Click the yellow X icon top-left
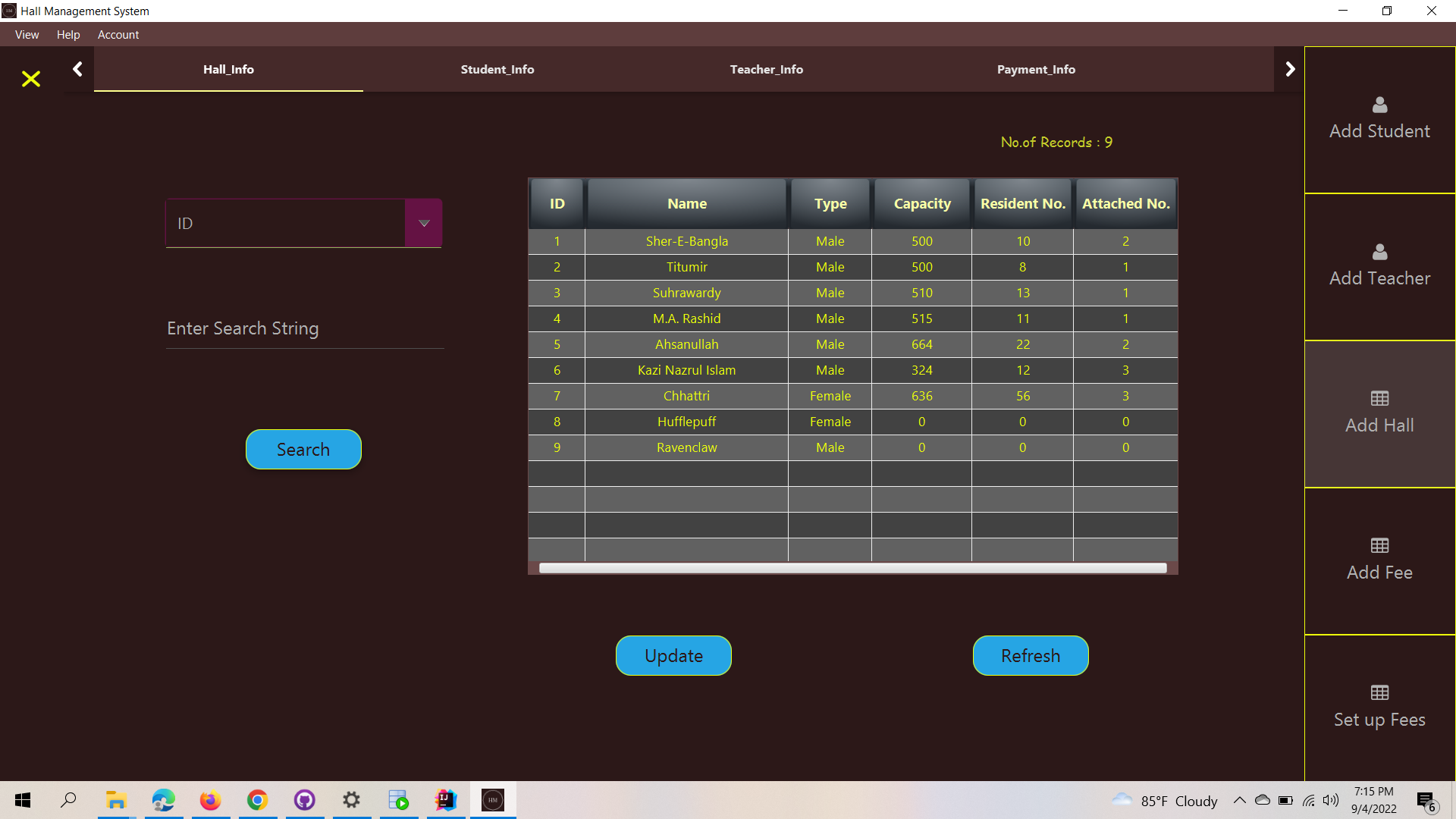1456x819 pixels. tap(30, 79)
